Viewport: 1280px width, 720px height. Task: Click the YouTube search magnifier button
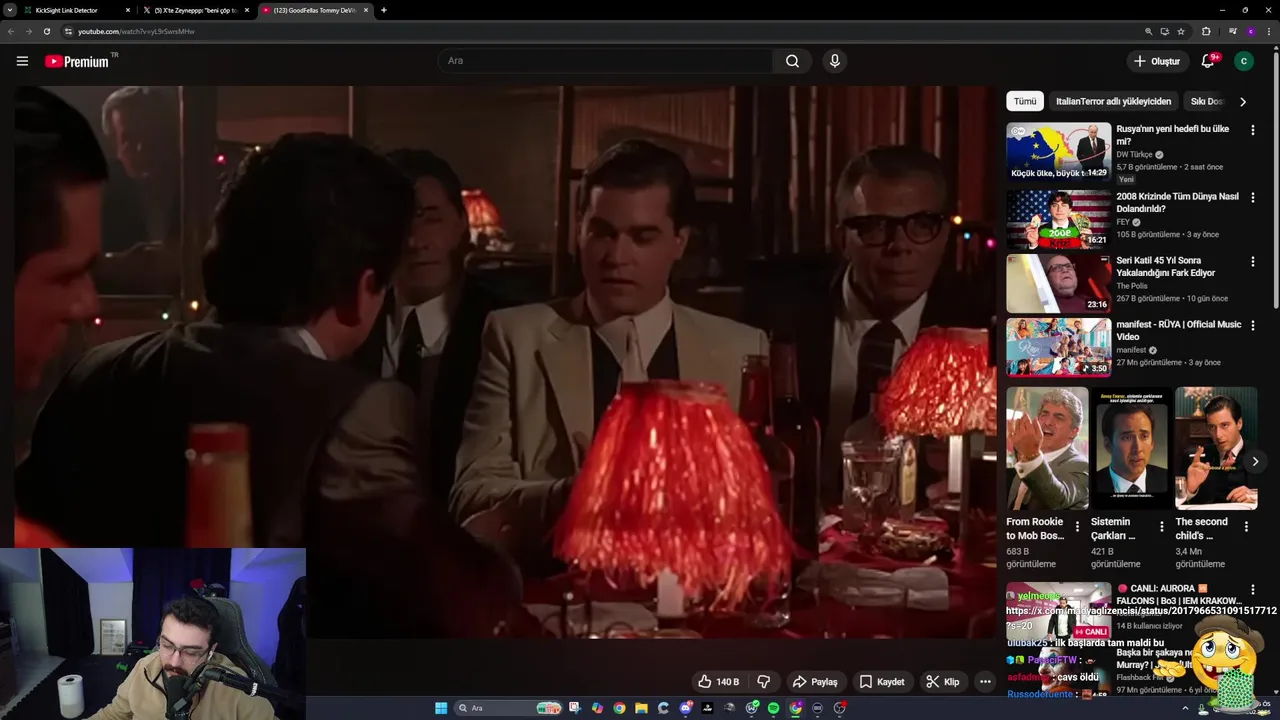point(792,61)
